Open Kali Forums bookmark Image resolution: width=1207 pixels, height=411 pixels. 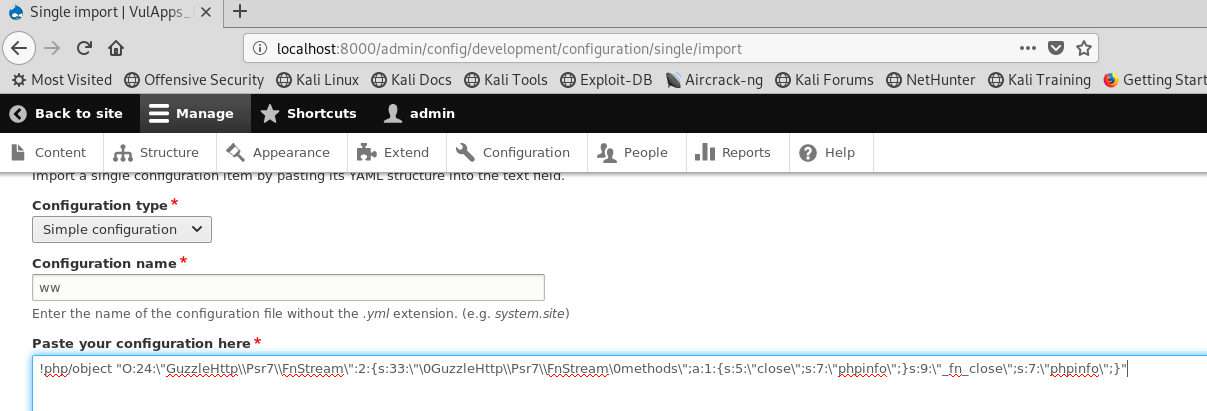point(824,79)
